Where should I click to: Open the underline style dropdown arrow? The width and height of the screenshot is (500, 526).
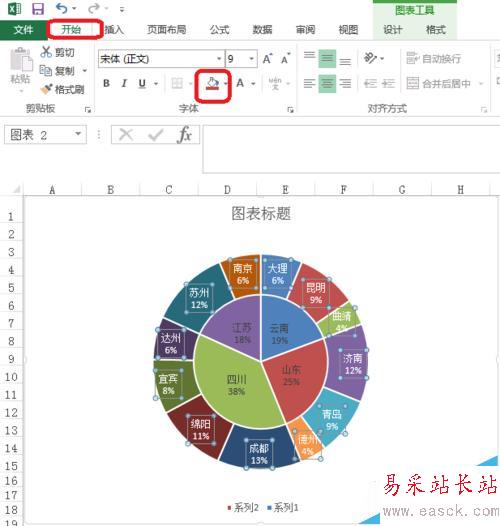(156, 83)
